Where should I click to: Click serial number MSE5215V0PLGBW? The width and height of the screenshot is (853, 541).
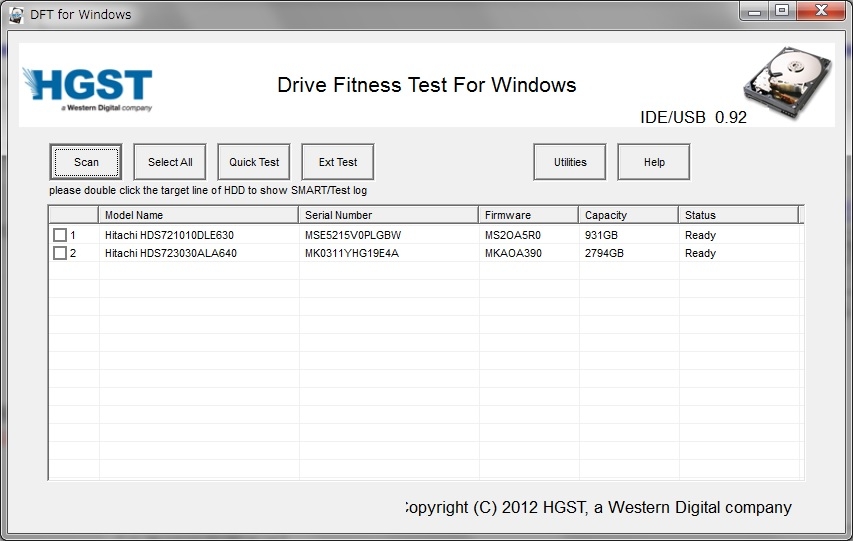click(x=353, y=235)
